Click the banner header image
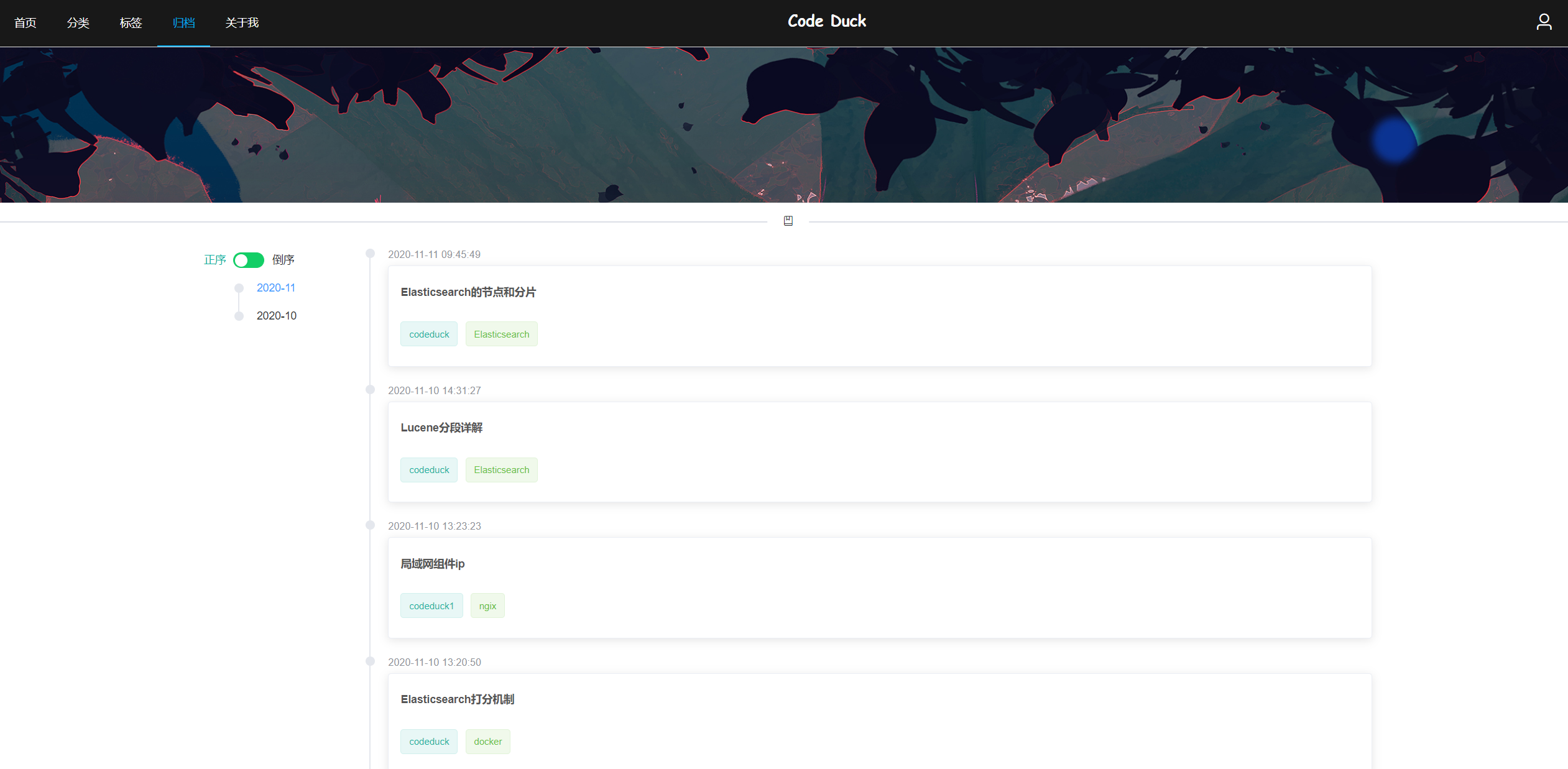This screenshot has width=1568, height=769. [x=784, y=125]
